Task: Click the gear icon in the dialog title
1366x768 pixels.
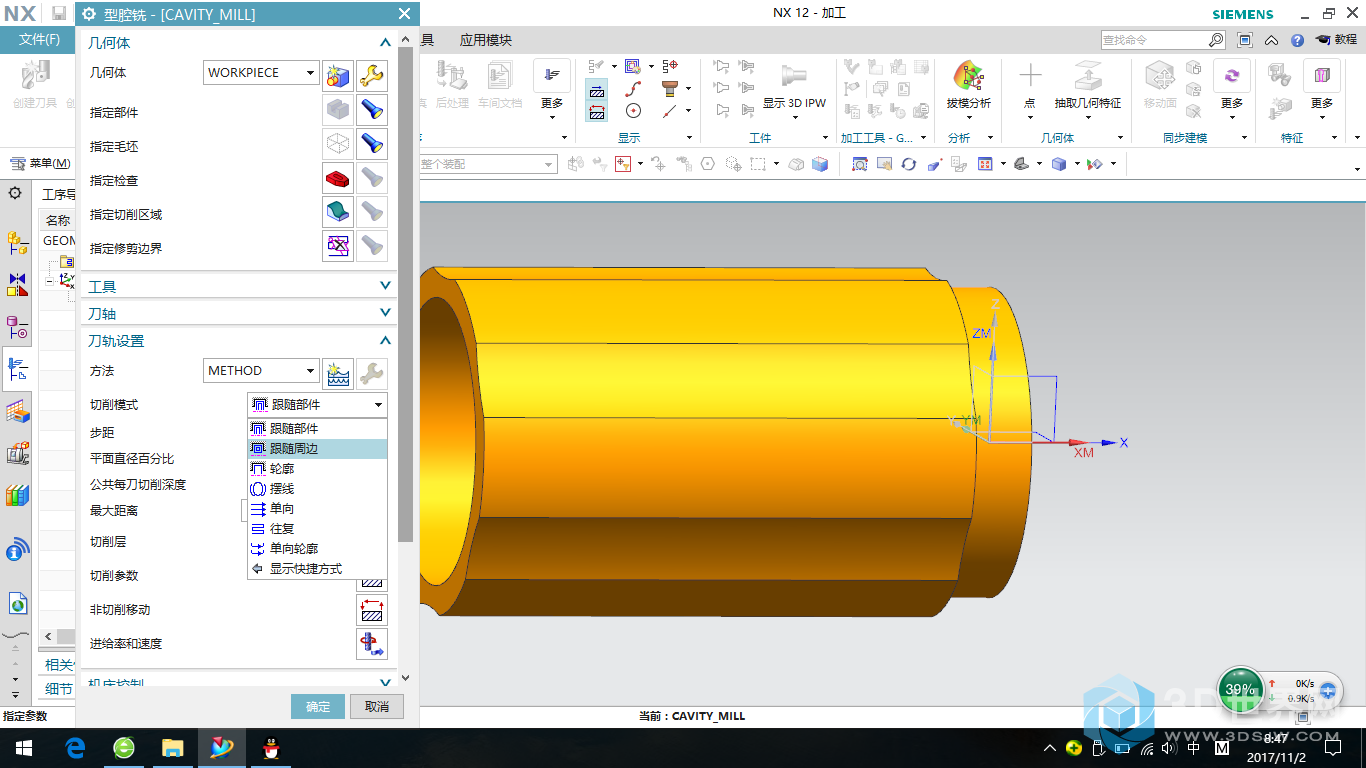Action: pos(89,14)
